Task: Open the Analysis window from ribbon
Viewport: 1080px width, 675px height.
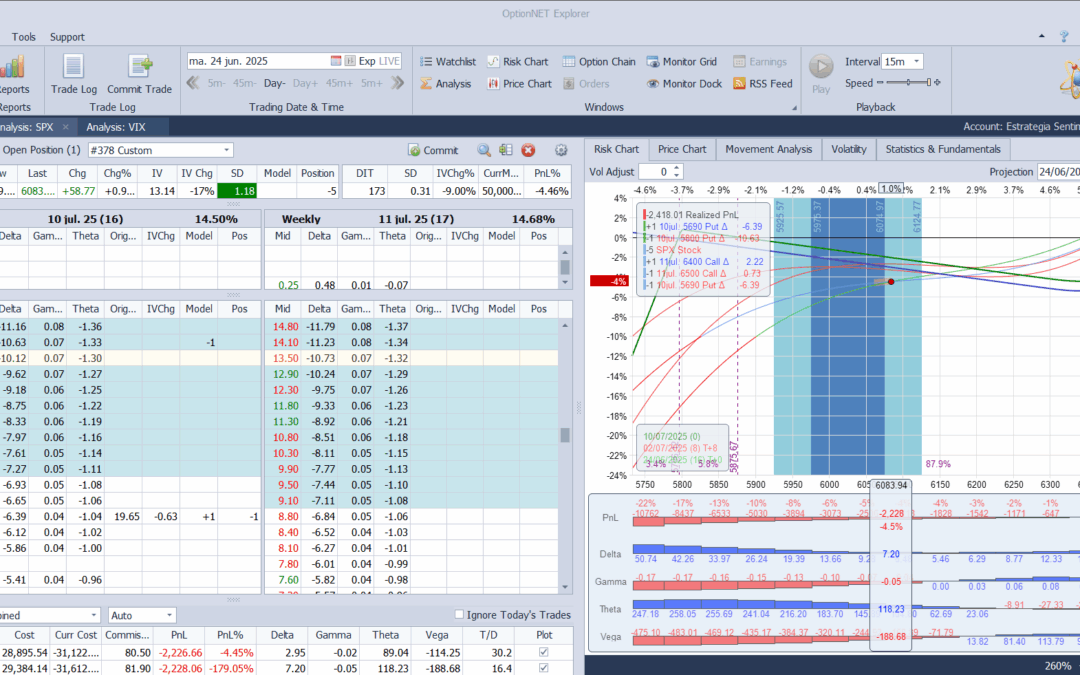Action: (x=446, y=83)
